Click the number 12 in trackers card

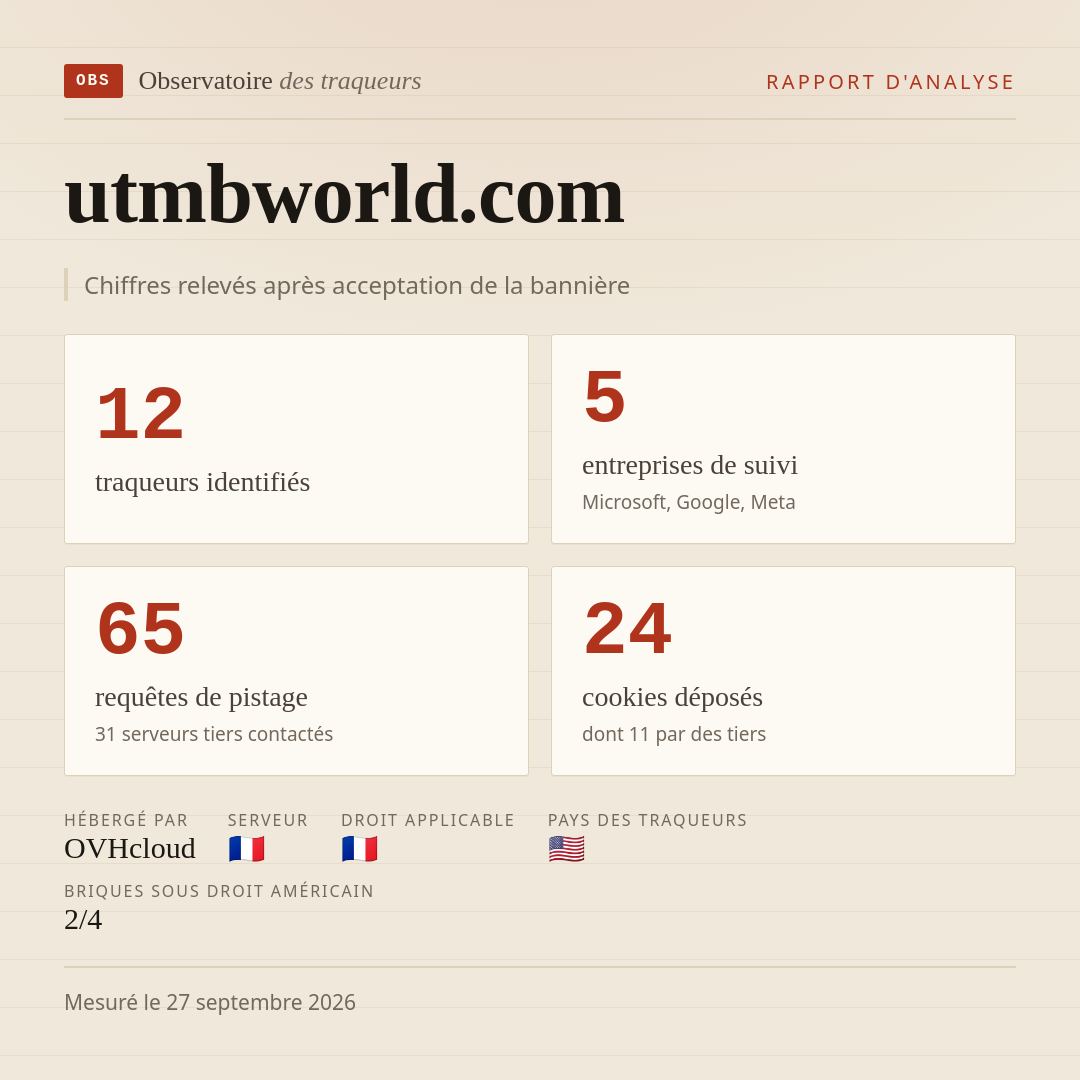(x=141, y=414)
